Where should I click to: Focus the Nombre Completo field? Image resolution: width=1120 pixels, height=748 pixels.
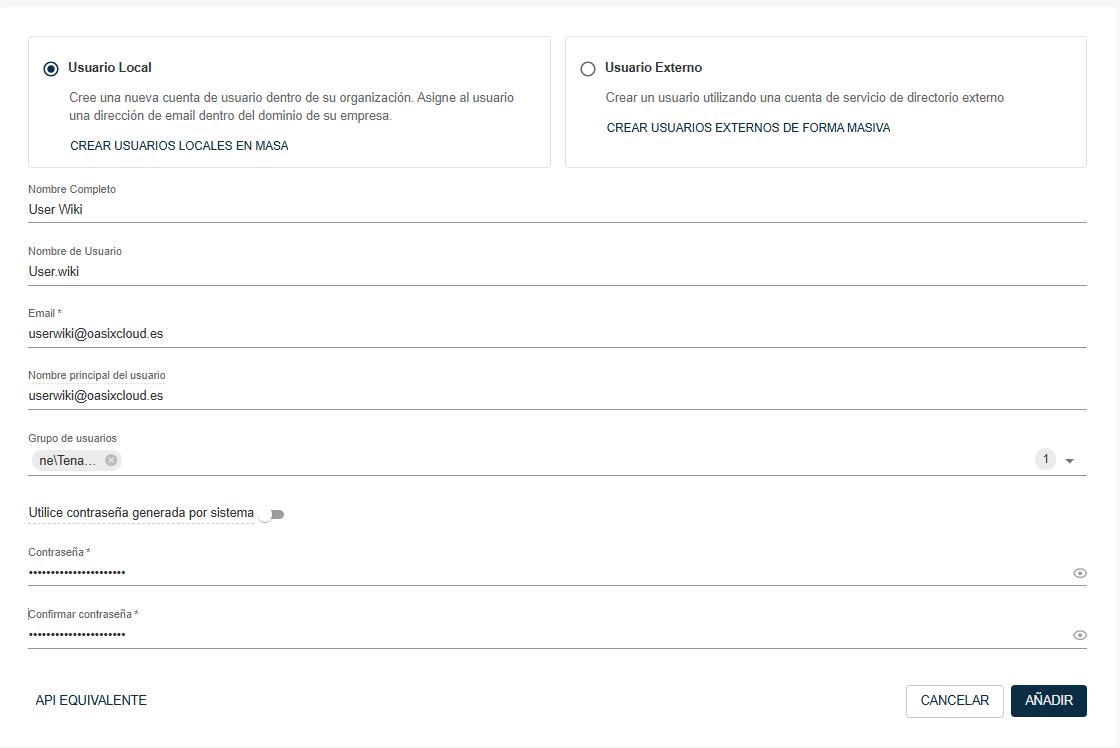click(x=556, y=210)
